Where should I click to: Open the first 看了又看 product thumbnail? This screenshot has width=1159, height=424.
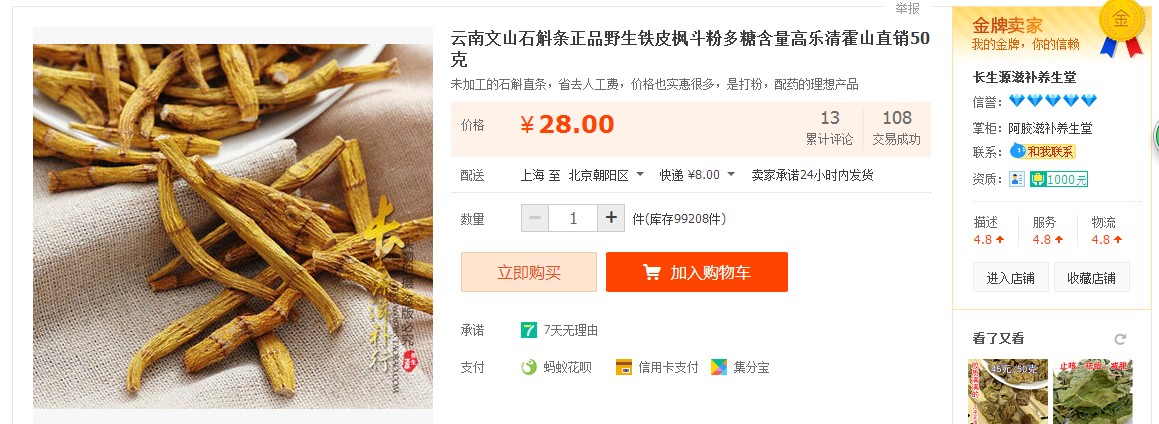1007,391
